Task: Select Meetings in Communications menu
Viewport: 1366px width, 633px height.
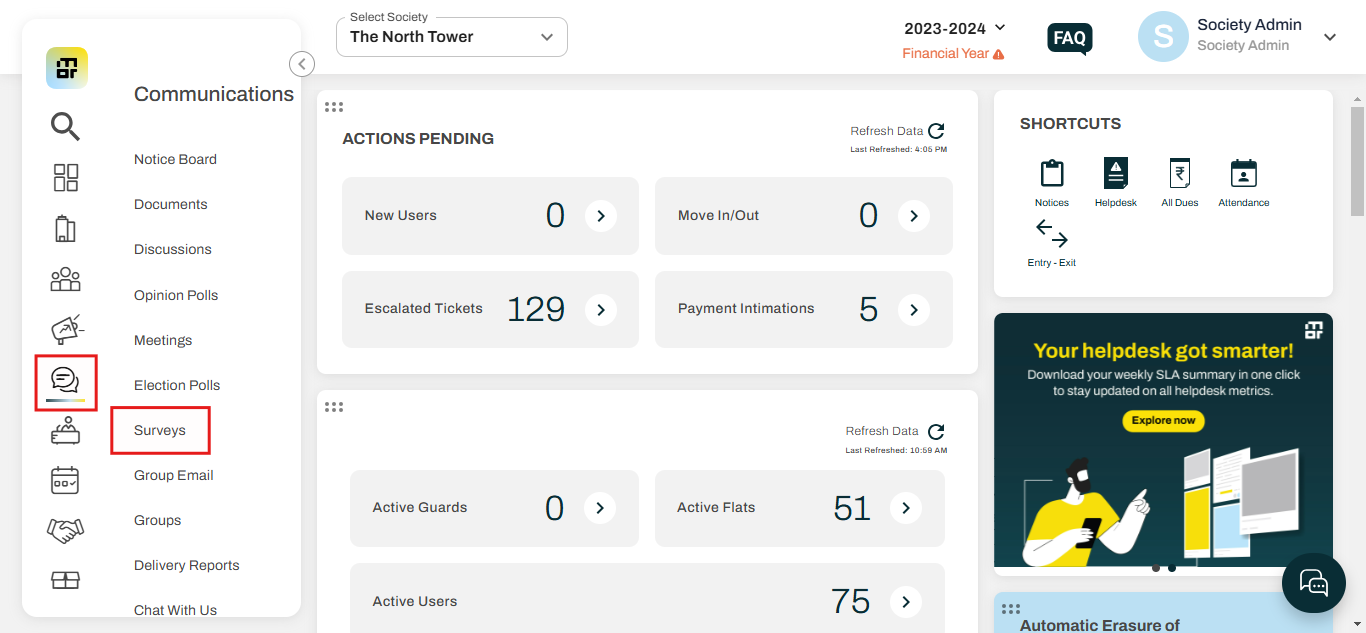Action: point(163,341)
